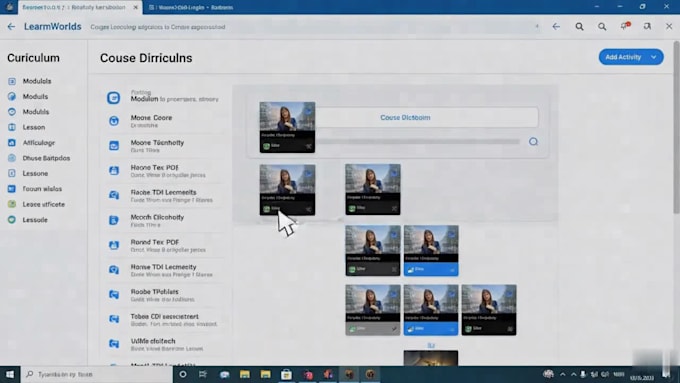
Task: Click the Raobe TDI Lecmeelts row icon
Action: pos(114,195)
